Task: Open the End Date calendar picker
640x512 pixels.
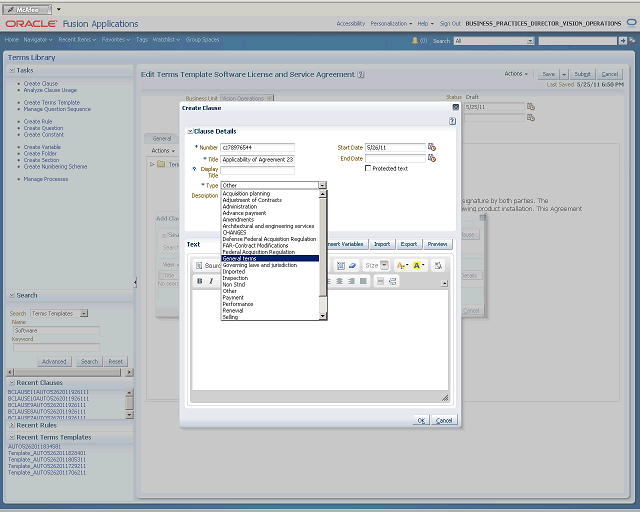Action: [432, 158]
